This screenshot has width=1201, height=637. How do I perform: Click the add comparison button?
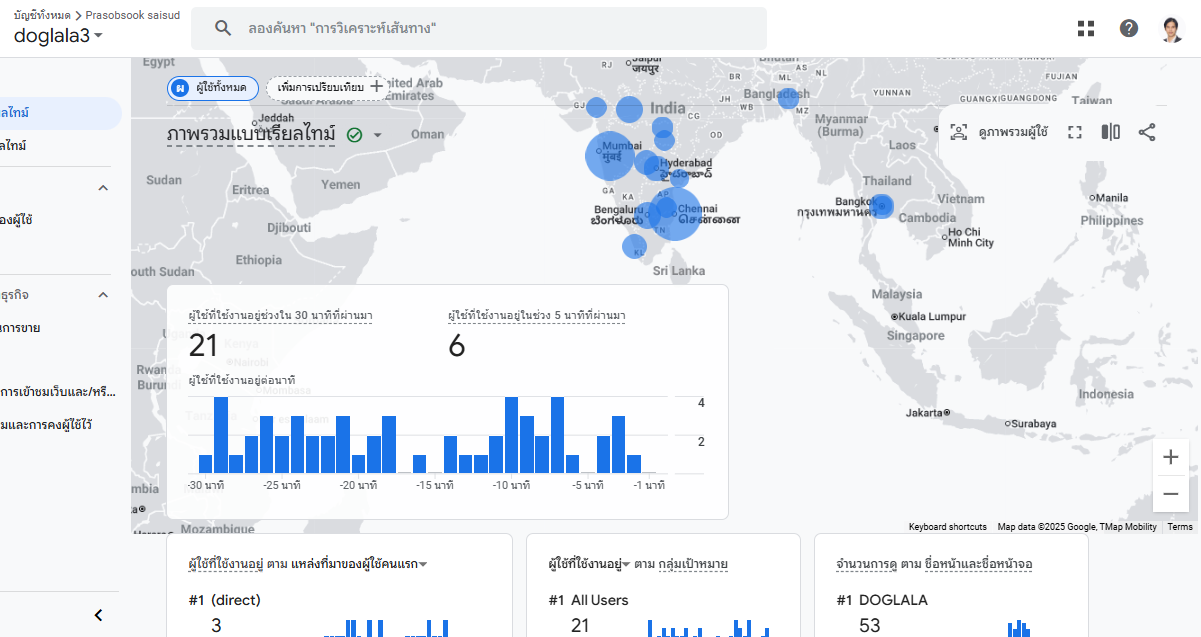[329, 88]
